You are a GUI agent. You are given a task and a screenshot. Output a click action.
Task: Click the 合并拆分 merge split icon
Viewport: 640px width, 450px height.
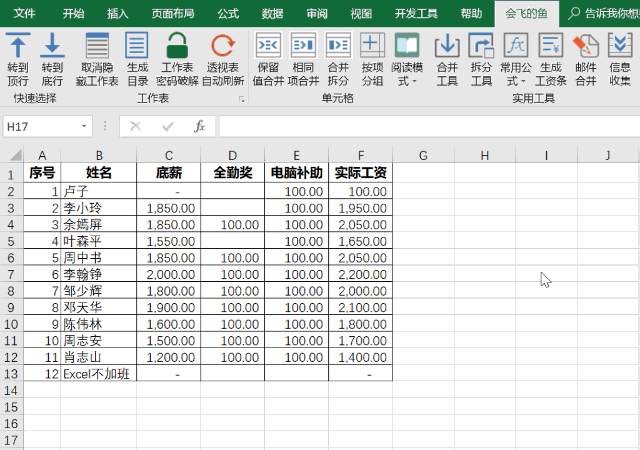[x=338, y=45]
